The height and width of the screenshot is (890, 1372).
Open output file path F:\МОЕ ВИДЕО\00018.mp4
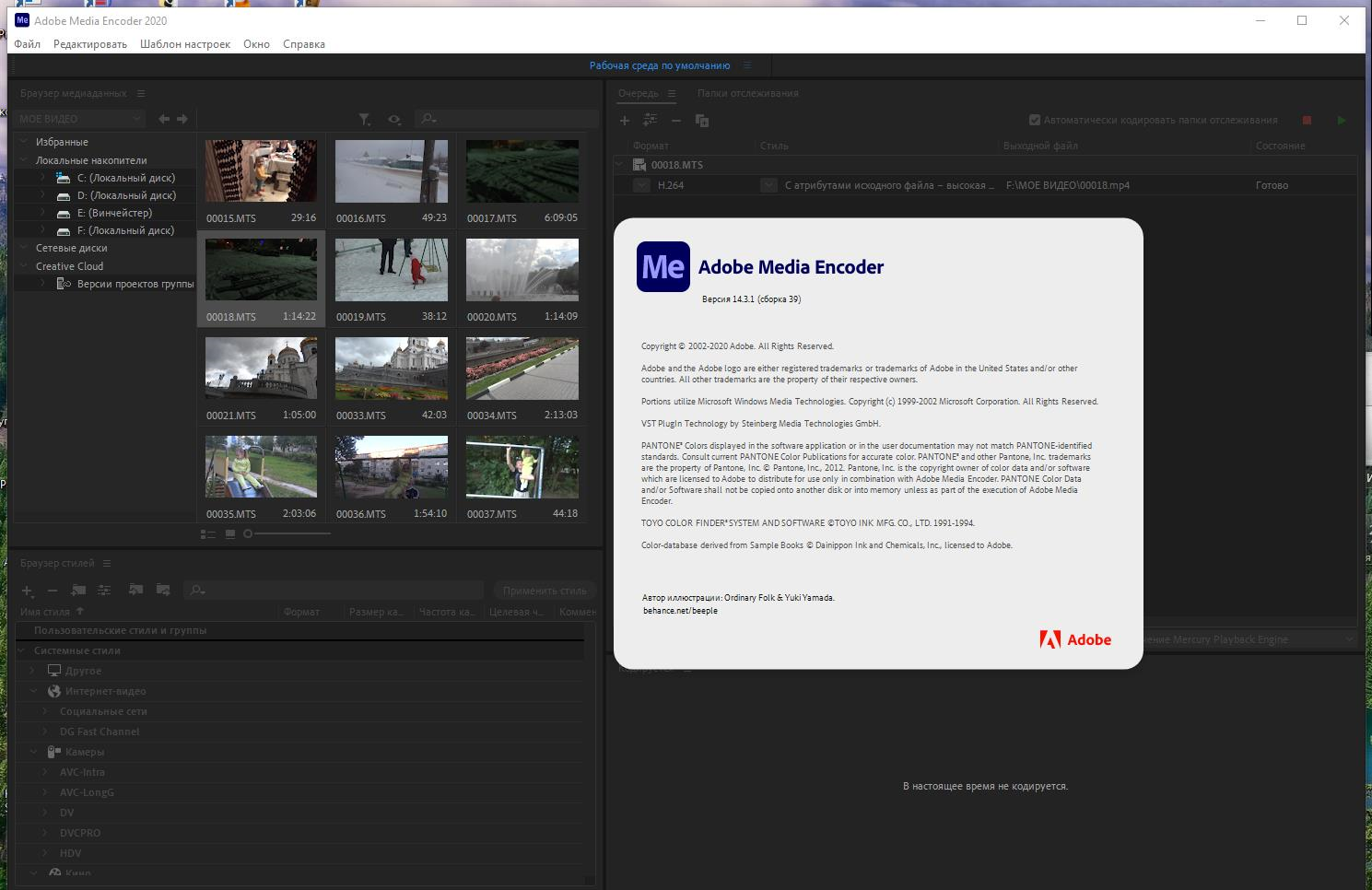[1068, 185]
